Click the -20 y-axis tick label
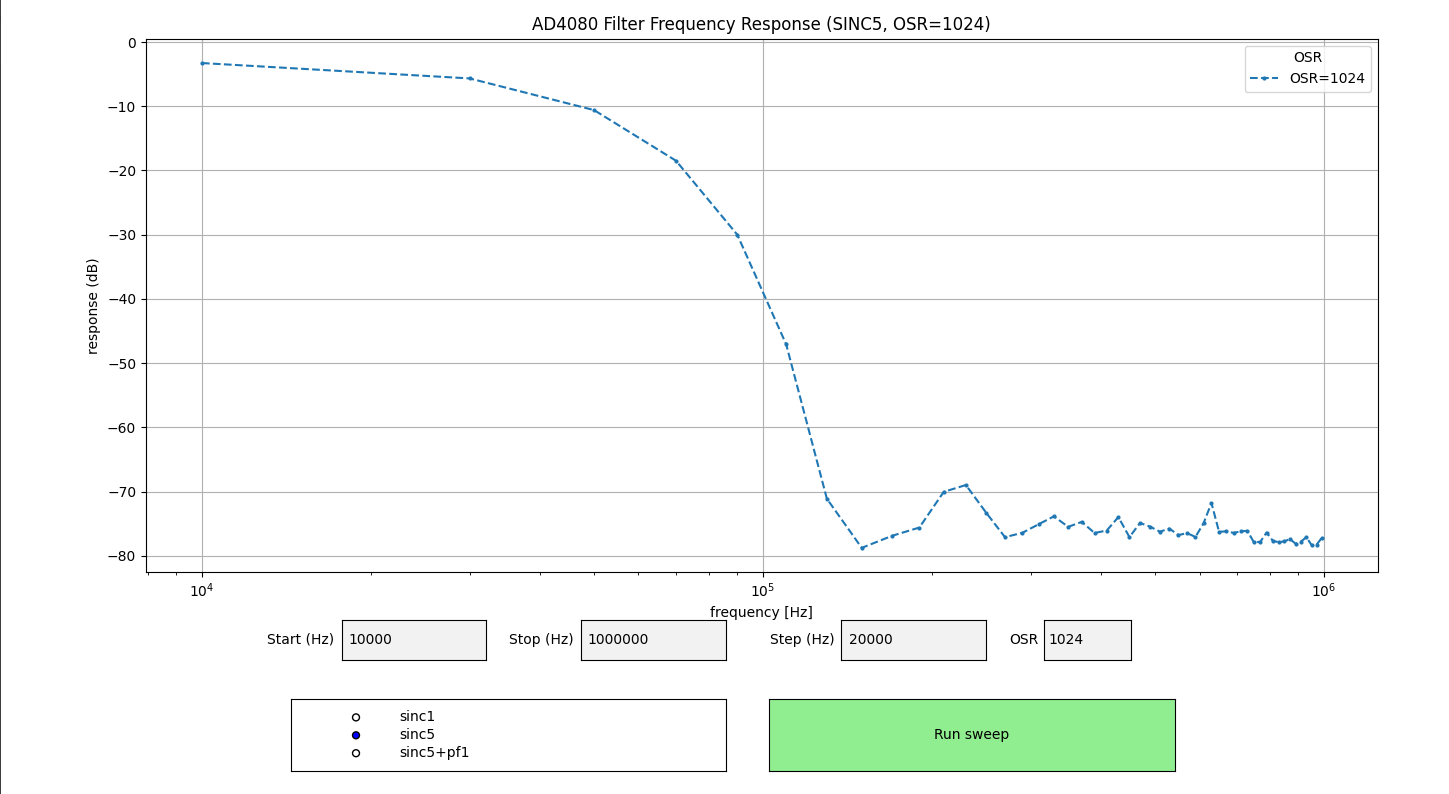This screenshot has height=794, width=1449. (x=124, y=171)
